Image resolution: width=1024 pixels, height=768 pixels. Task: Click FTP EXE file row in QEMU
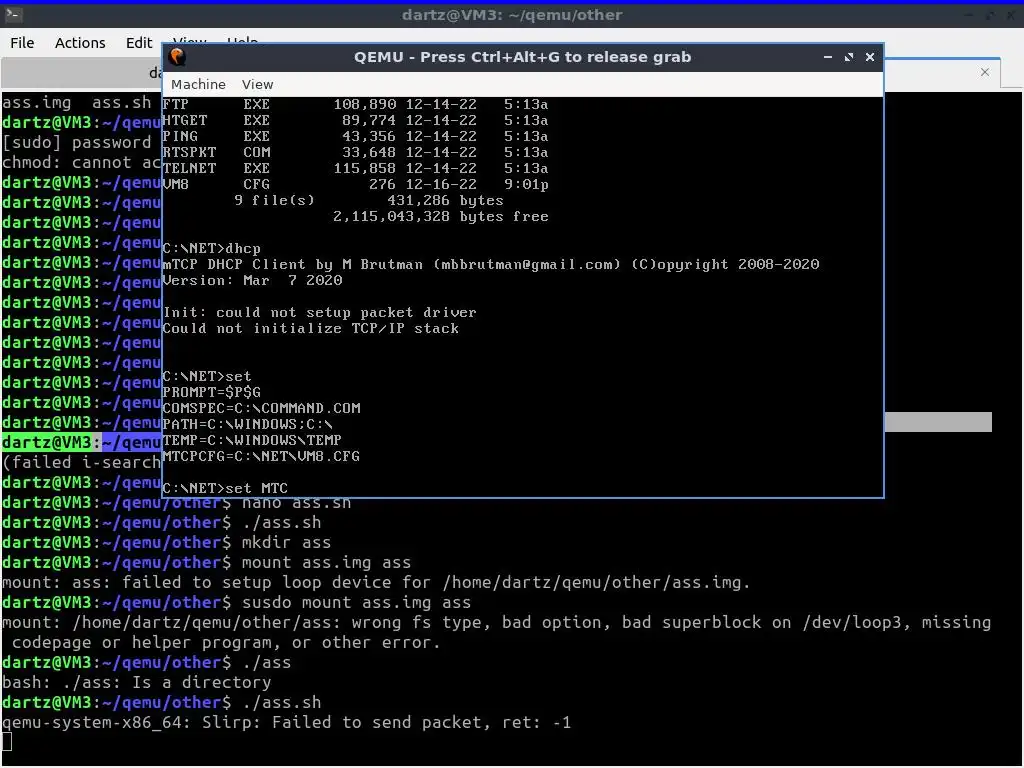point(355,104)
